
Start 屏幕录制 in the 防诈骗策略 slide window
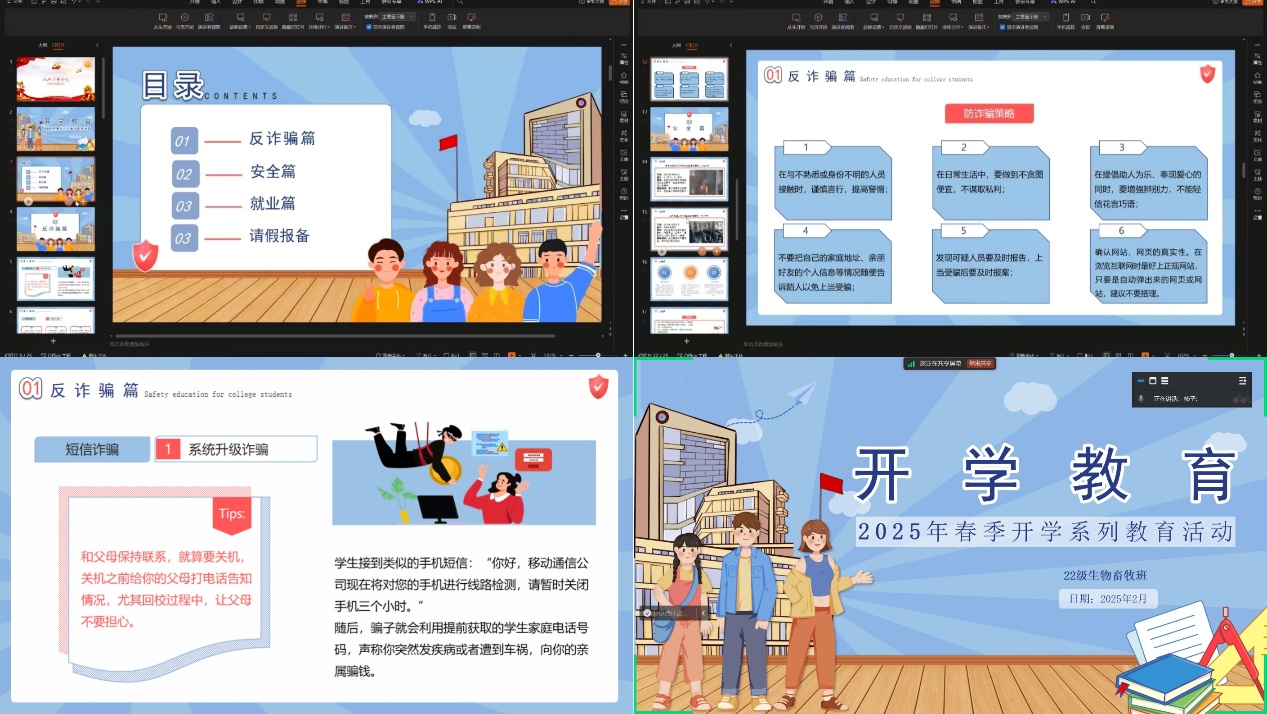(x=1103, y=19)
